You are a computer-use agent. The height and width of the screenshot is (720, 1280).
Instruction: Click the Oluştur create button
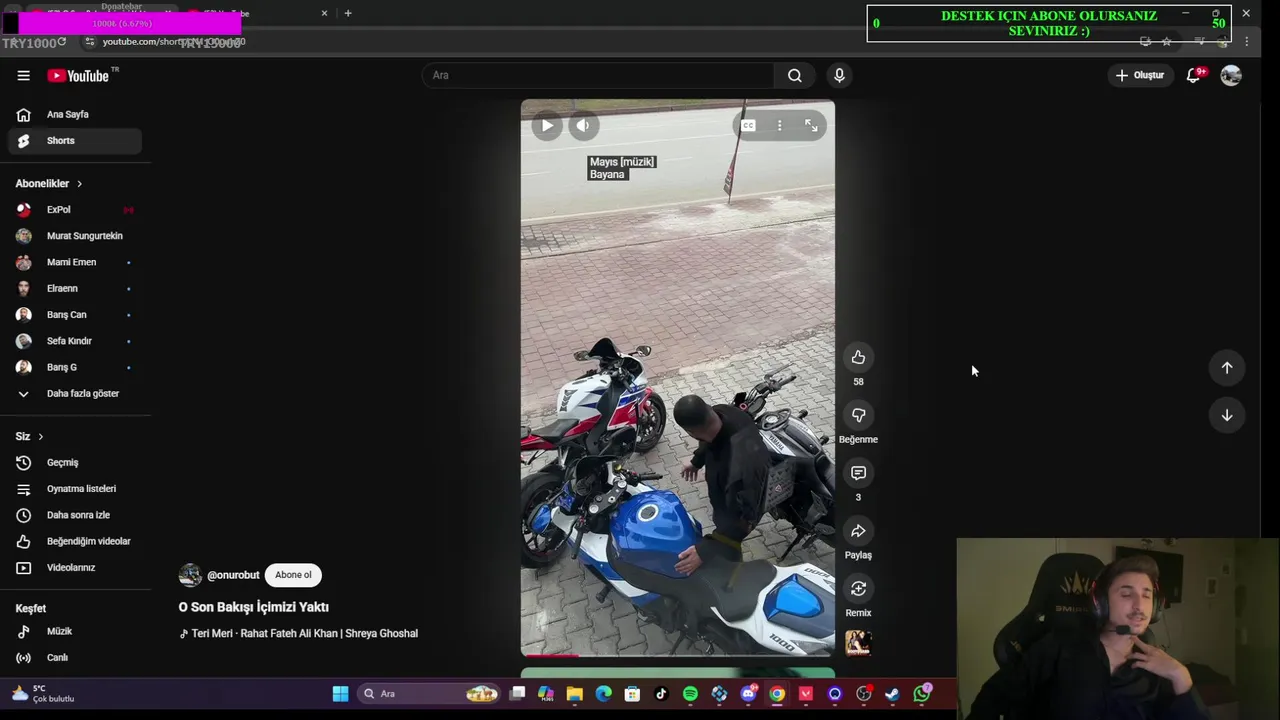tap(1139, 75)
